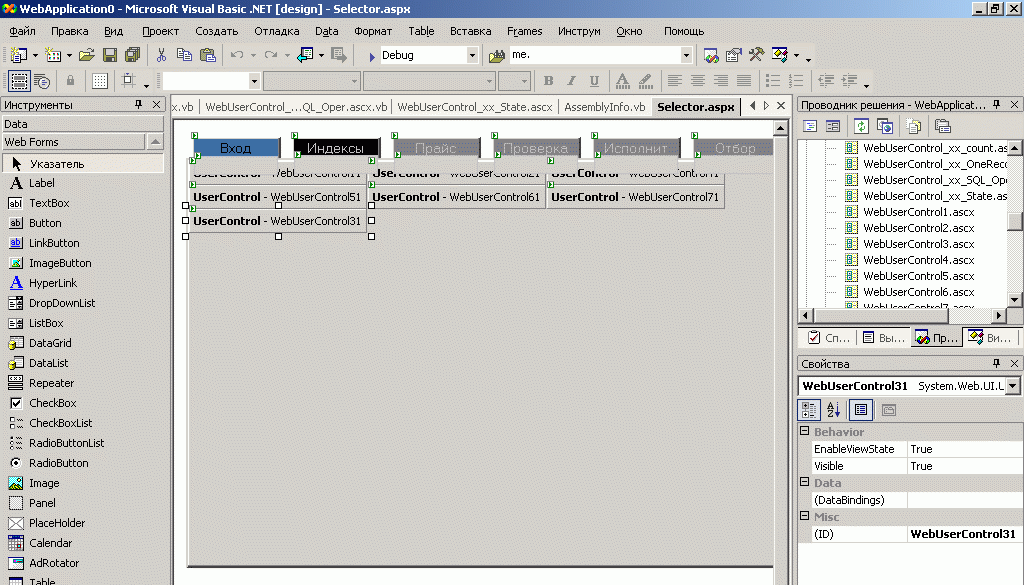
Task: Switch to AssemblyInfo.vb tab
Action: [x=605, y=107]
